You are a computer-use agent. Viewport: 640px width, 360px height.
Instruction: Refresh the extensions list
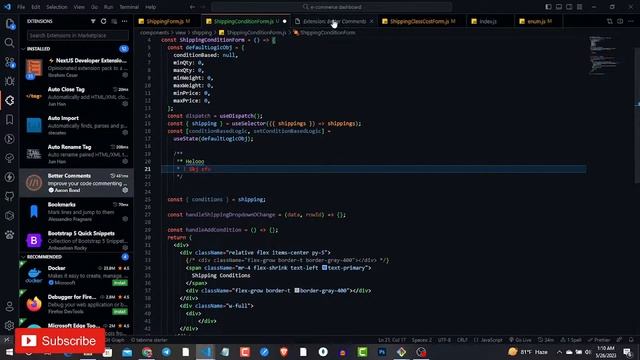point(104,21)
